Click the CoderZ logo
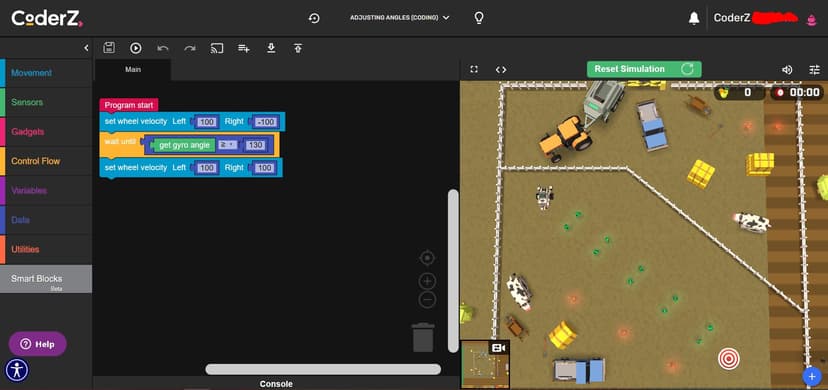 pyautogui.click(x=47, y=18)
